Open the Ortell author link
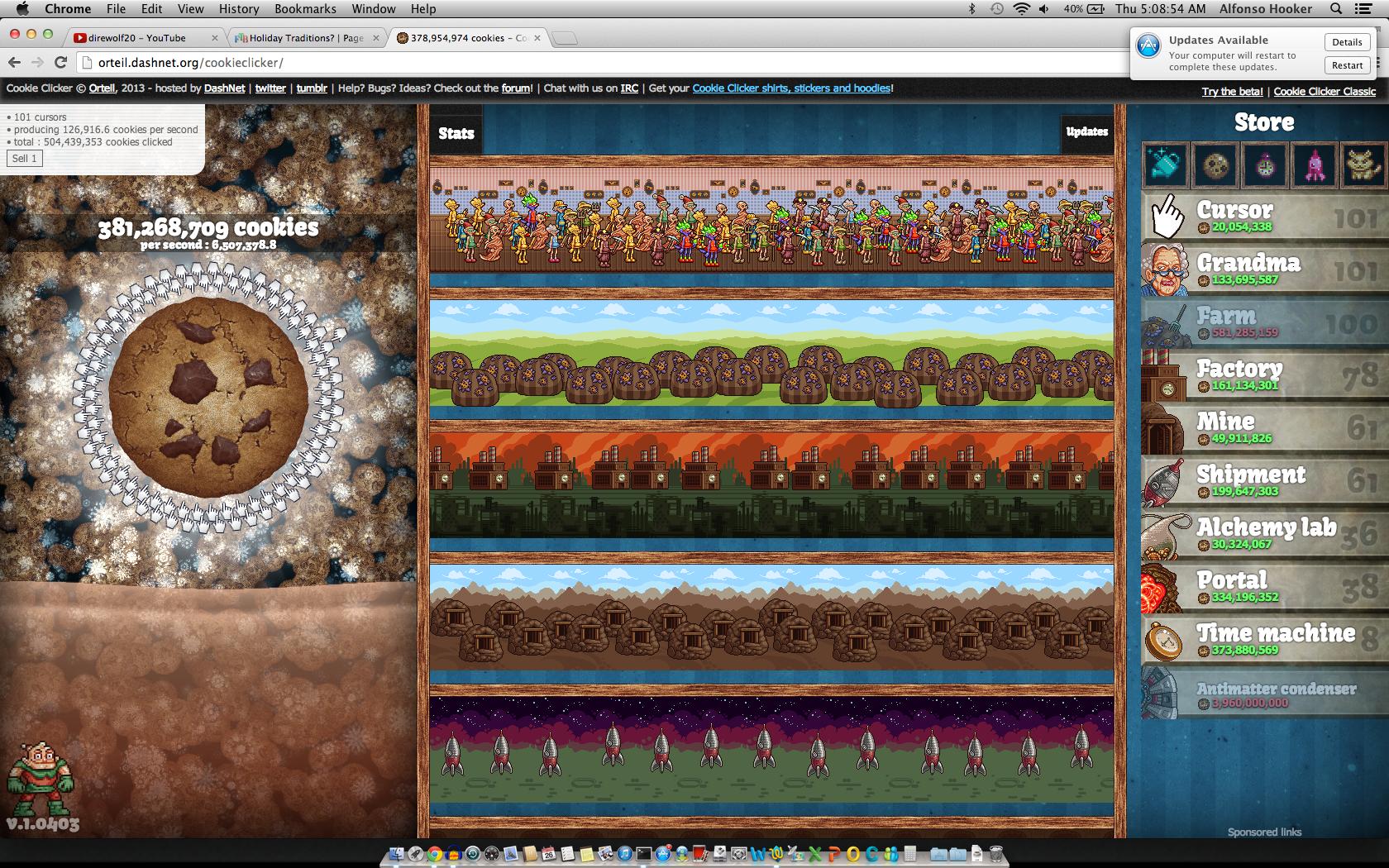1389x868 pixels. coord(102,88)
